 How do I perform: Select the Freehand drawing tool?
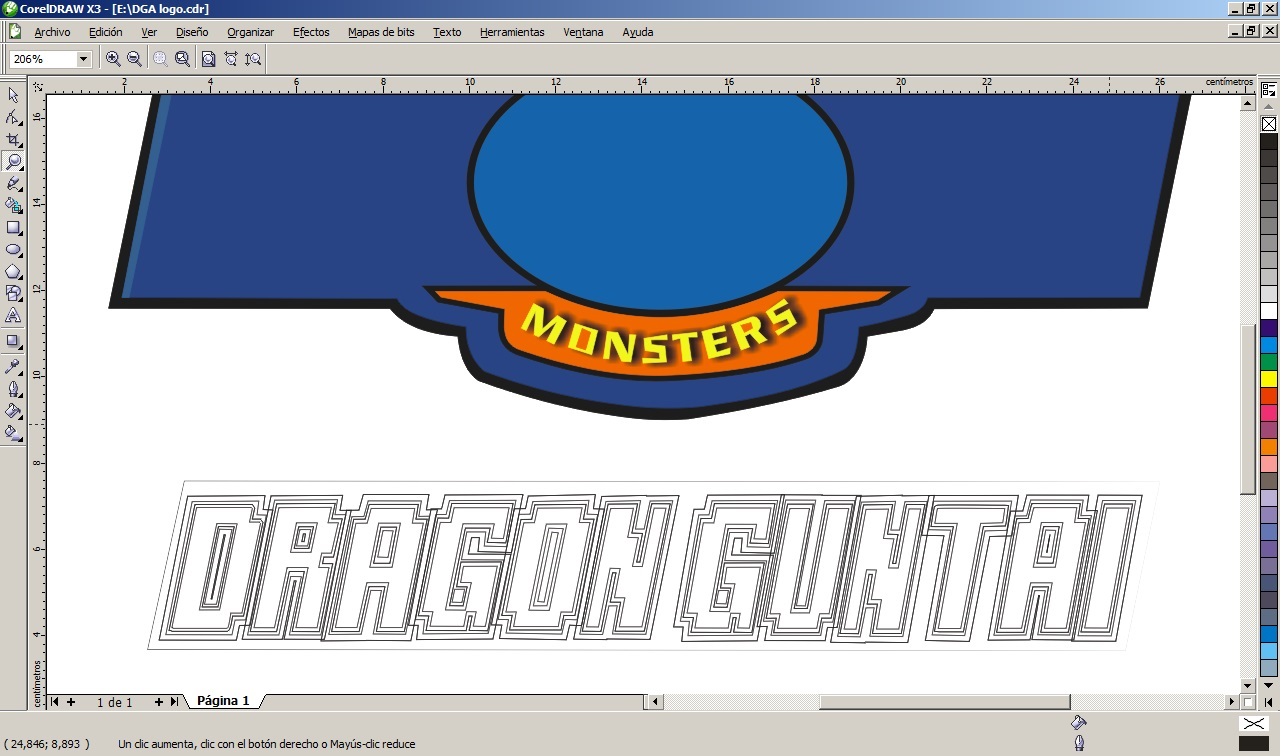[x=13, y=183]
